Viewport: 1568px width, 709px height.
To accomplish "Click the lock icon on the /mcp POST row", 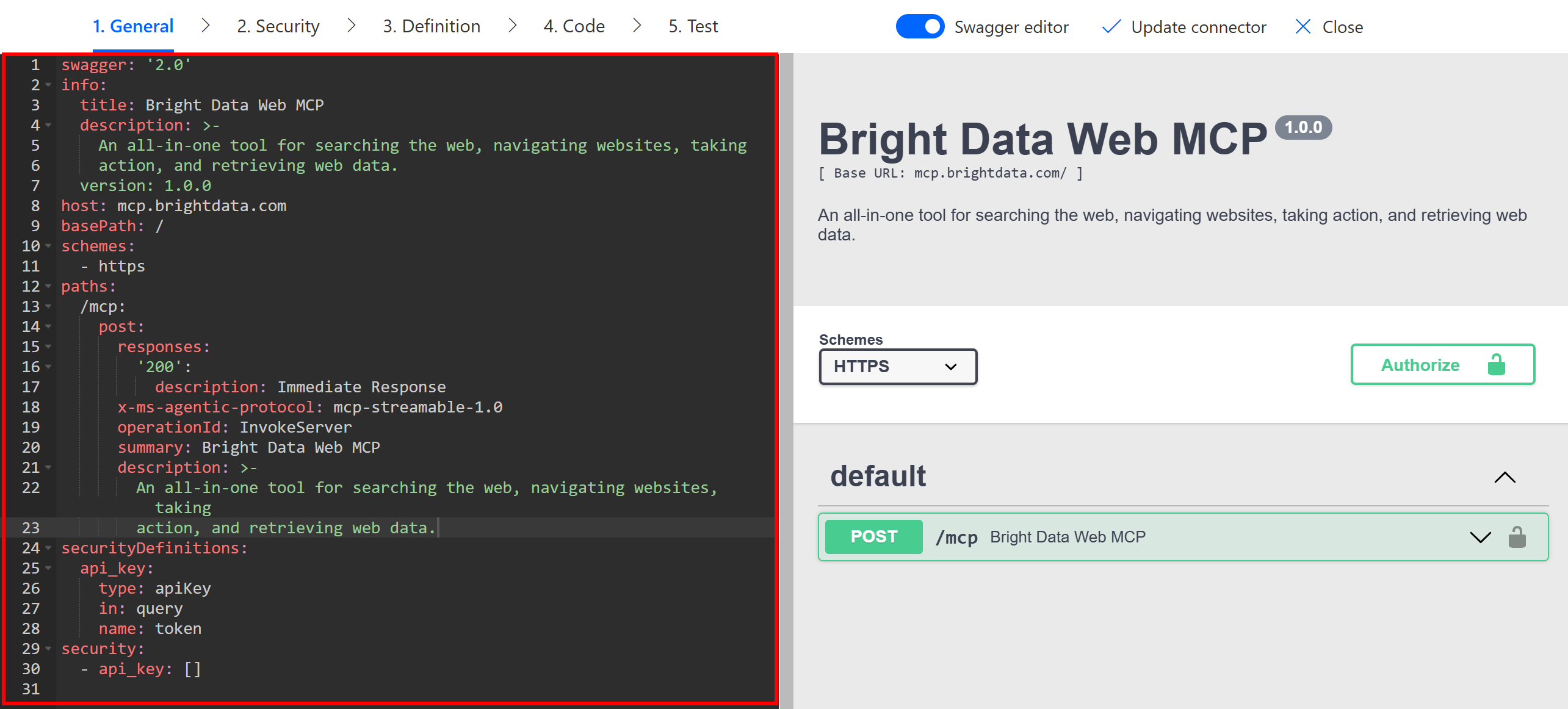I will tap(1518, 537).
